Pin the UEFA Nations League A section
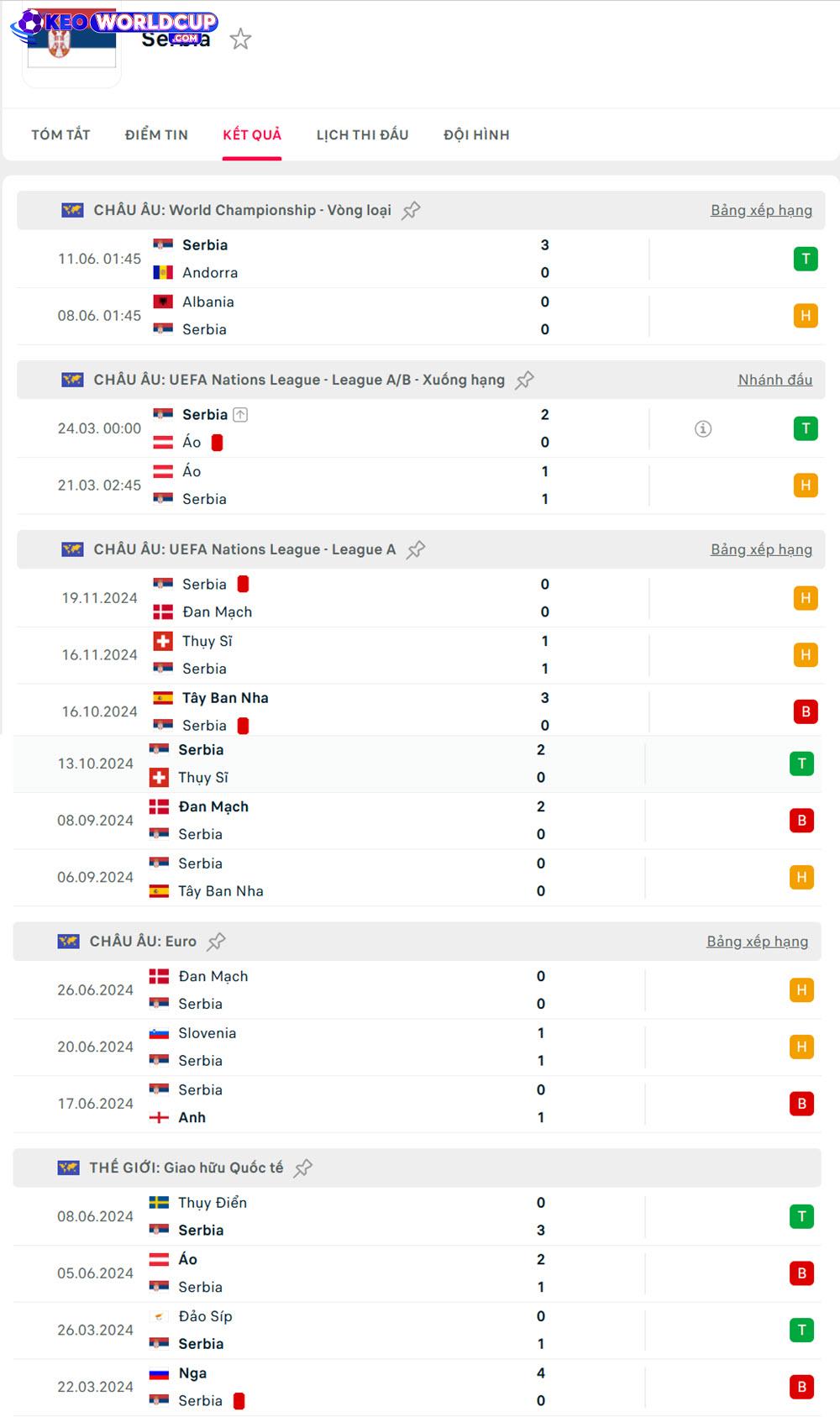This screenshot has height=1417, width=840. [416, 550]
